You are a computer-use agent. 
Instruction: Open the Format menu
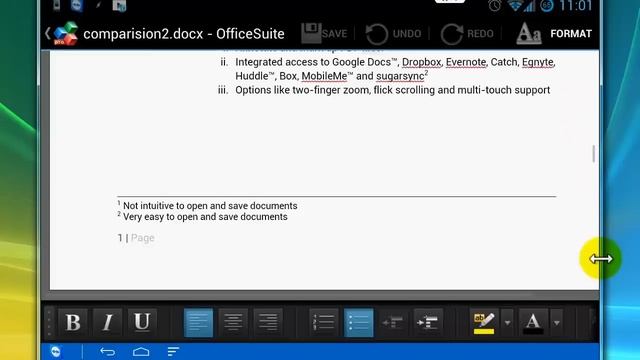[554, 33]
